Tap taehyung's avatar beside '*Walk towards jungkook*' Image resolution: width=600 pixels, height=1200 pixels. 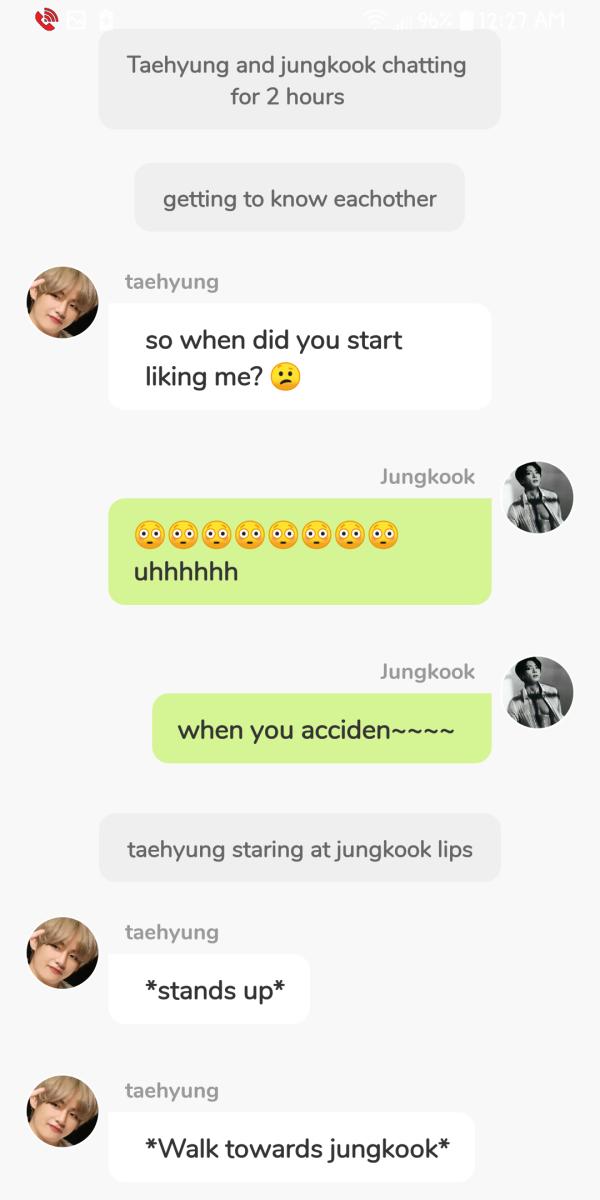(x=62, y=1111)
